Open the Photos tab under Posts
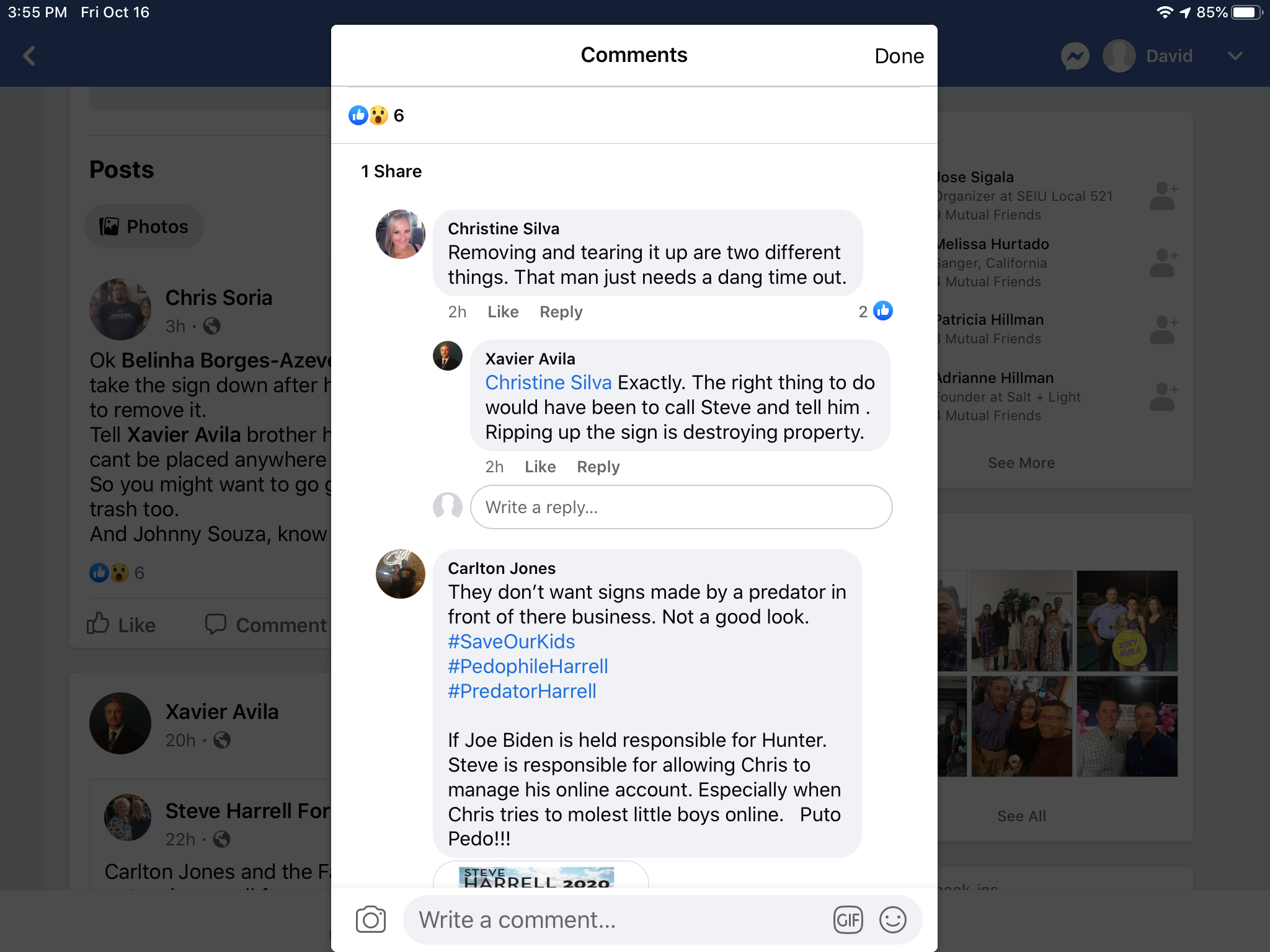 click(x=144, y=226)
